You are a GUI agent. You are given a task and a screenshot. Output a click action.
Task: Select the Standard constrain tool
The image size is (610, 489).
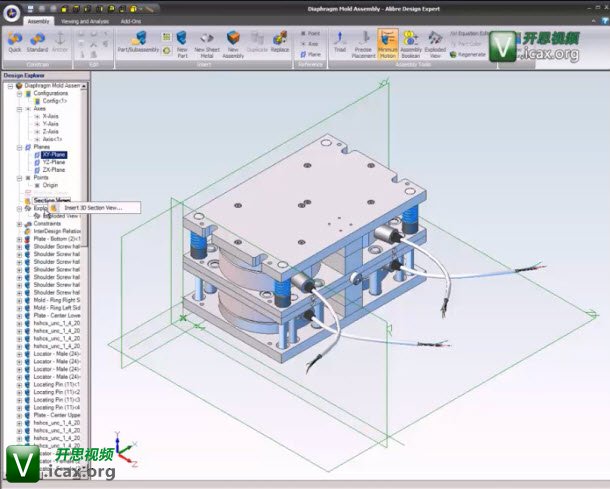(x=37, y=40)
